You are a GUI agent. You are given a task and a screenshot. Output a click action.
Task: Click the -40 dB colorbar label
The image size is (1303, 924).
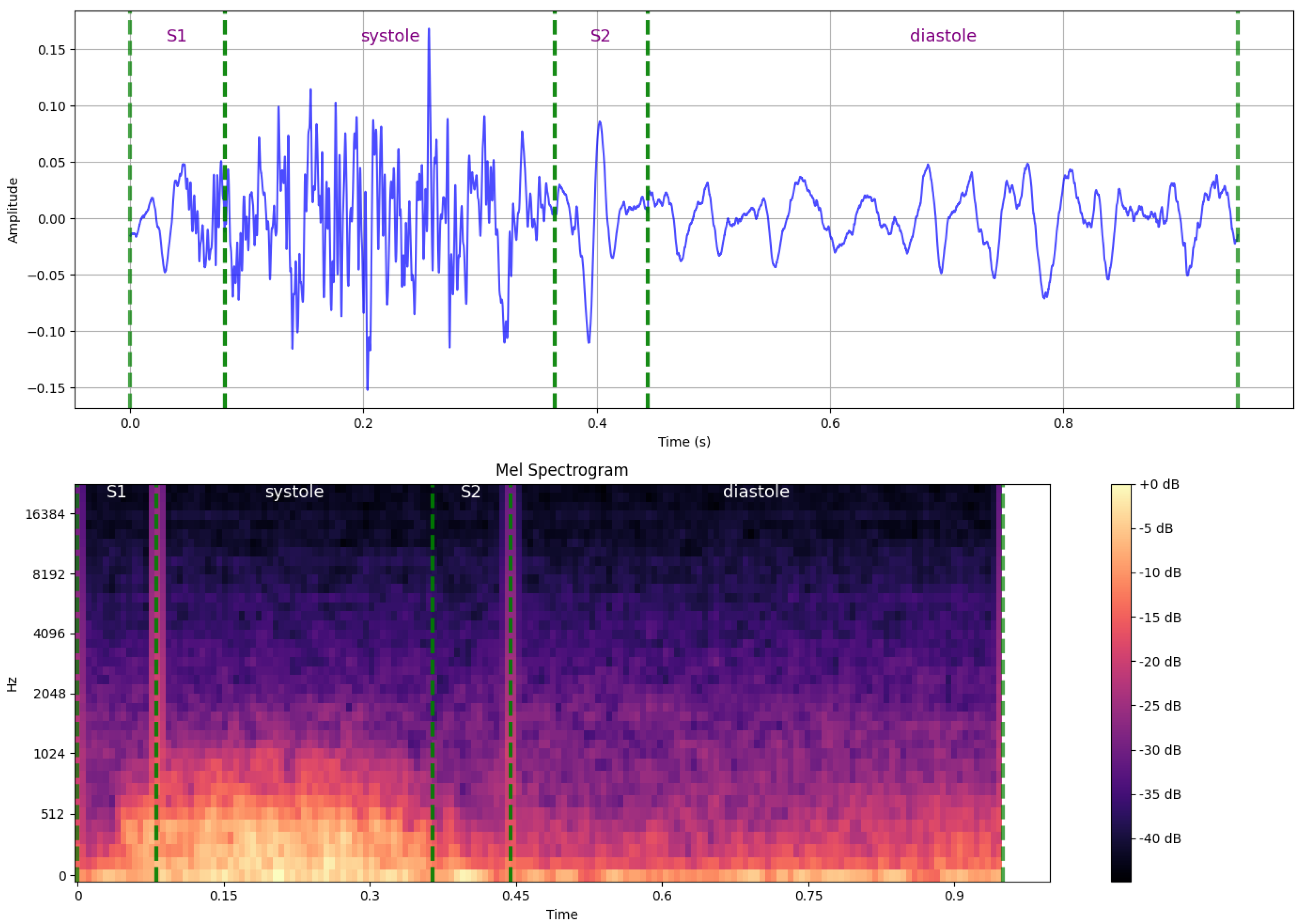pyautogui.click(x=1160, y=838)
